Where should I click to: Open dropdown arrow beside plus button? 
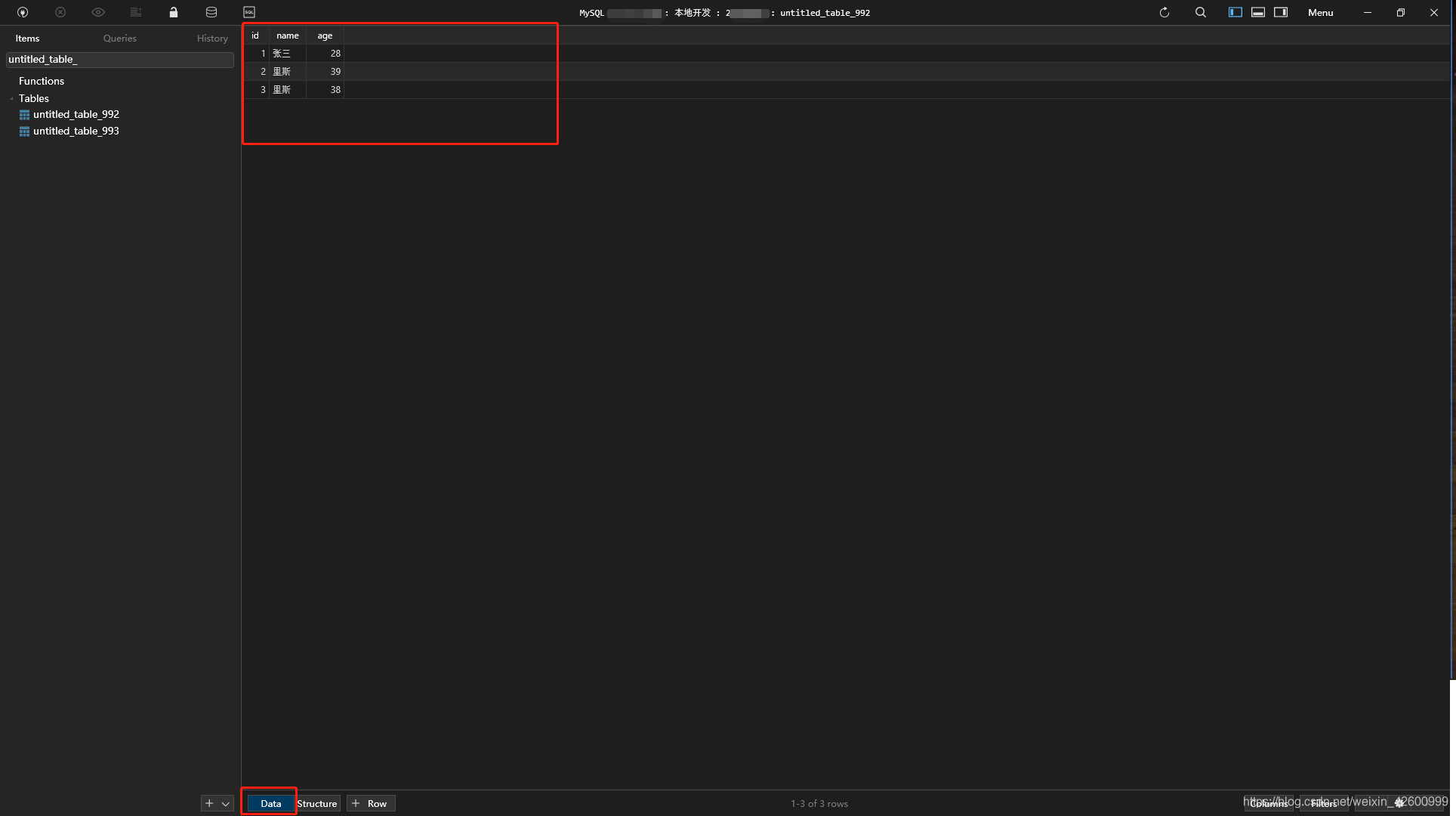click(226, 804)
